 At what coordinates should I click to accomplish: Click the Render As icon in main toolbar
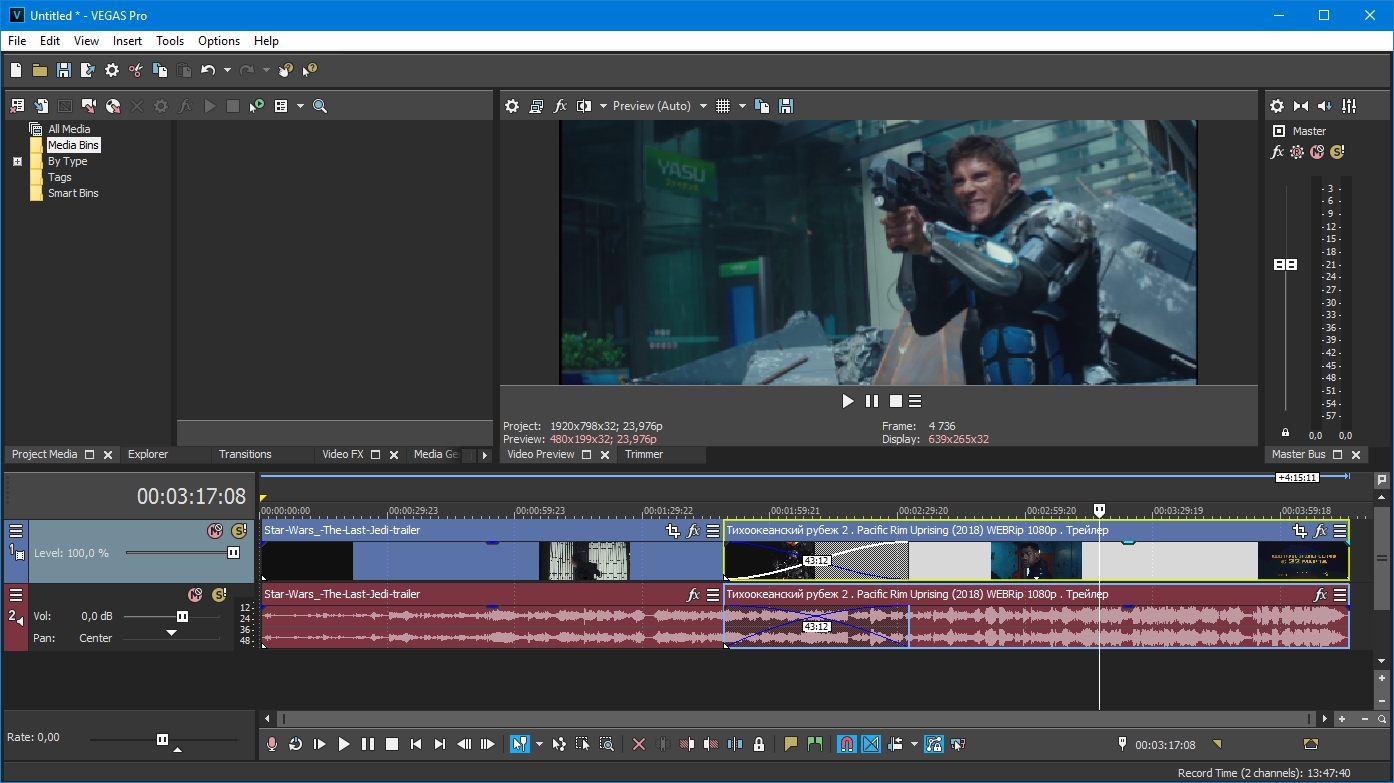coord(88,70)
